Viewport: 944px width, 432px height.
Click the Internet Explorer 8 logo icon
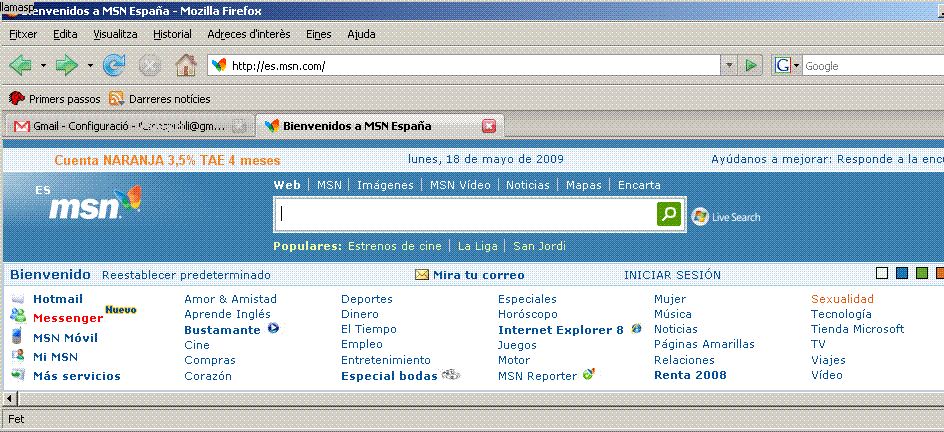coord(636,329)
